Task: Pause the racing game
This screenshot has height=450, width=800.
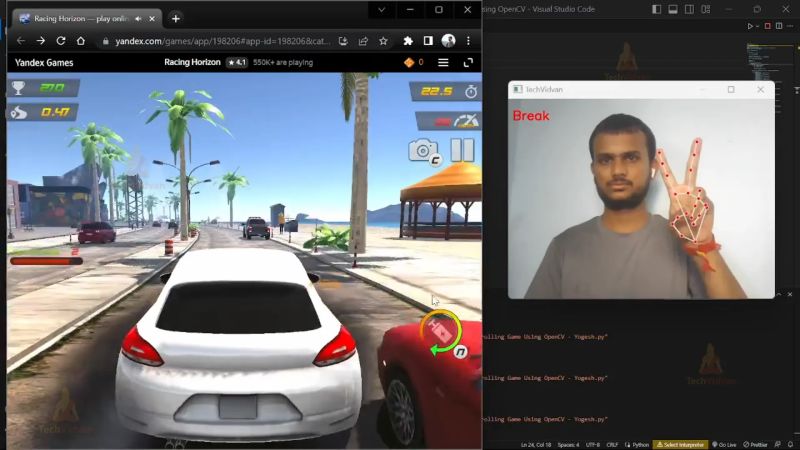Action: click(x=462, y=150)
